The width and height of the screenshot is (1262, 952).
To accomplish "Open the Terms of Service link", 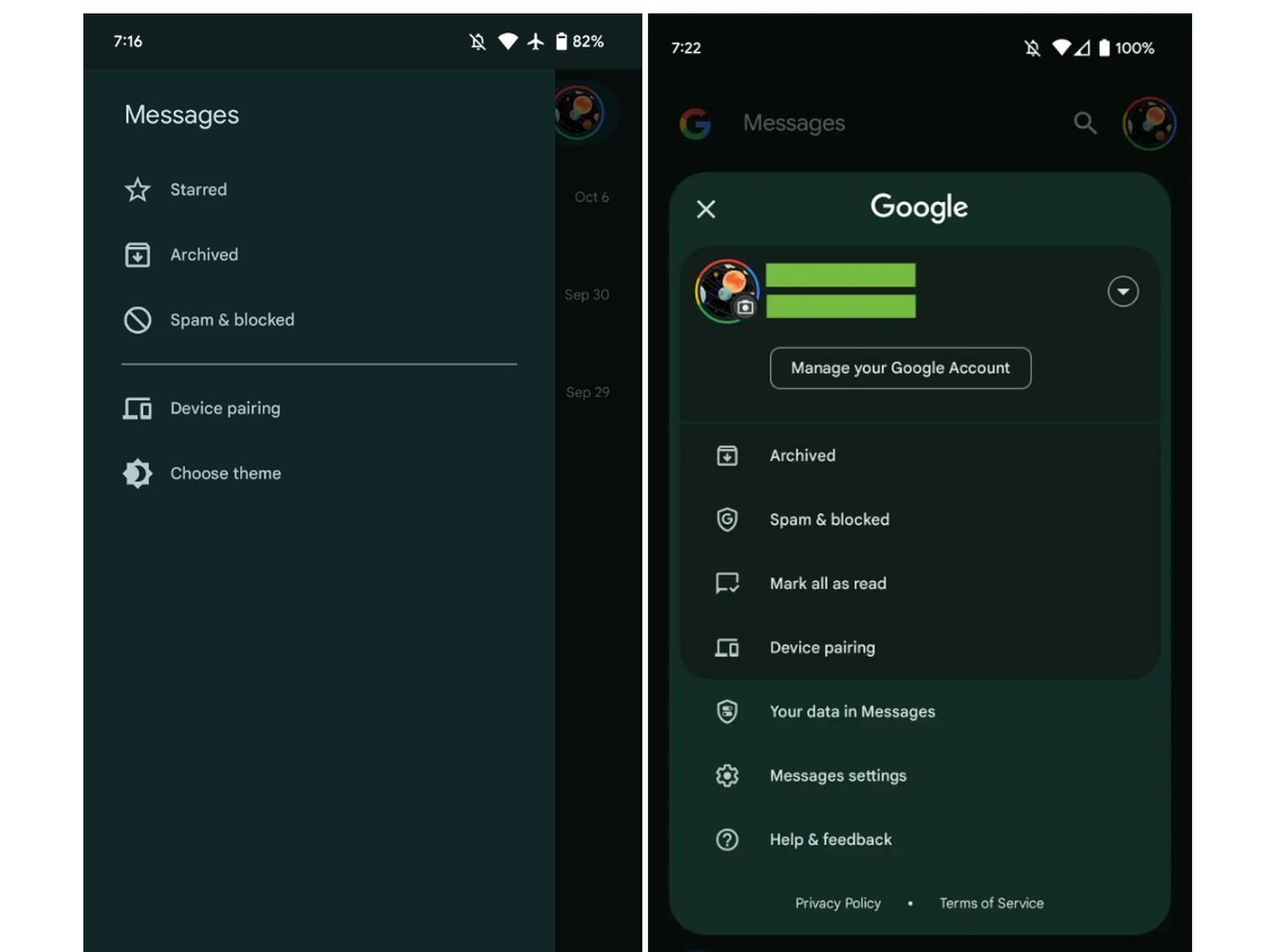I will [991, 903].
